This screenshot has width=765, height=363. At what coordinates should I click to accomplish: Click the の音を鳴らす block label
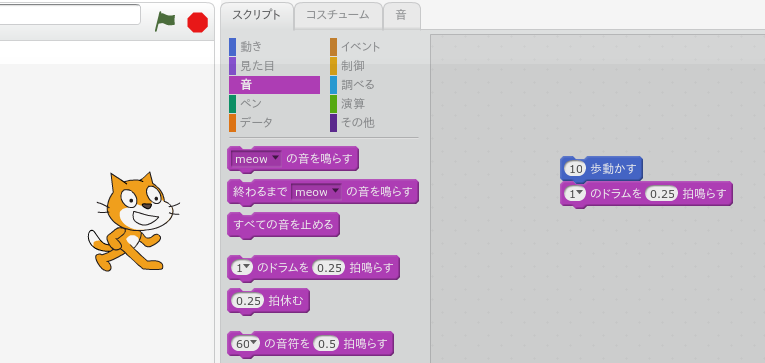tap(319, 159)
